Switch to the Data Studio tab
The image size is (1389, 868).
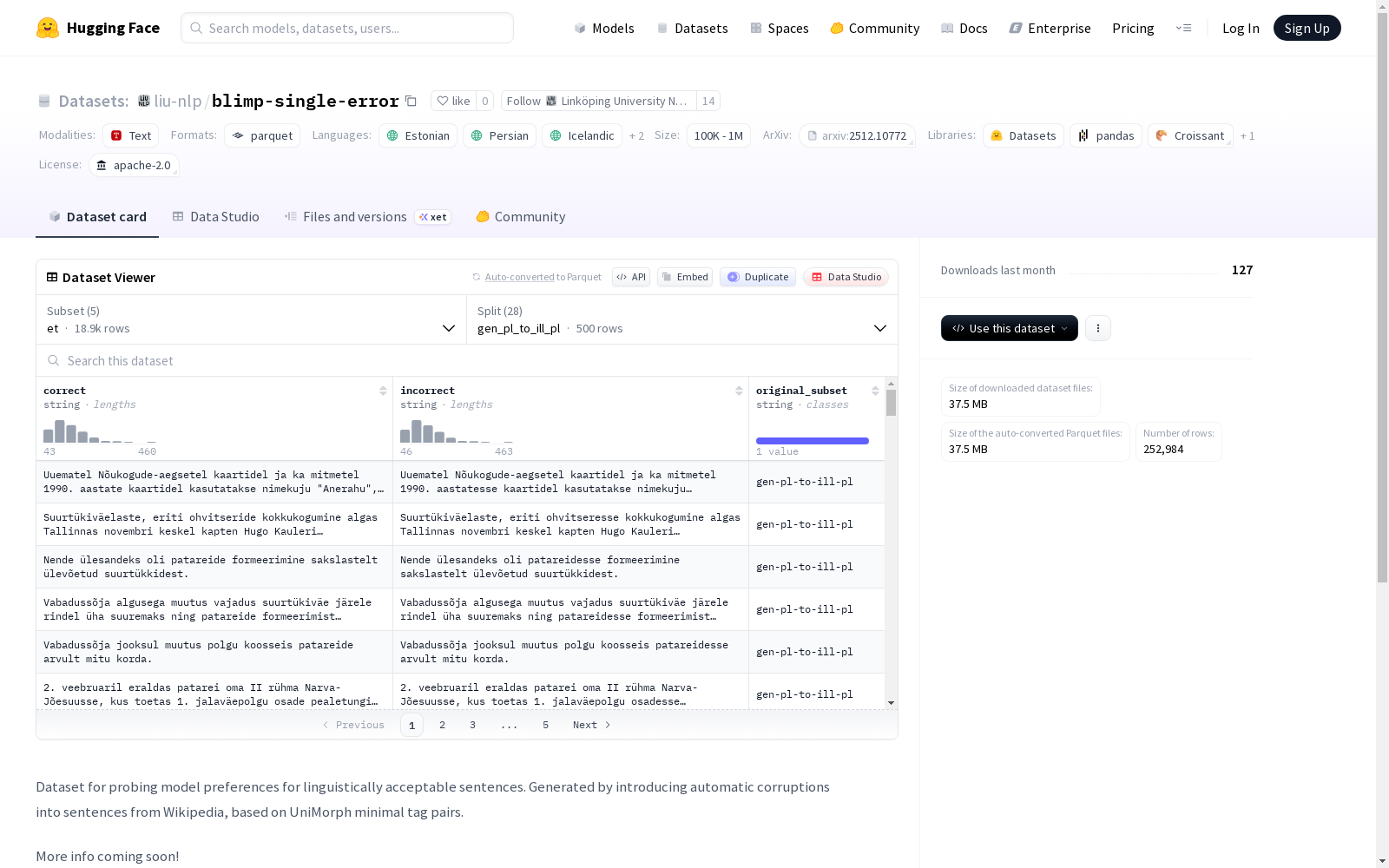pyautogui.click(x=215, y=217)
